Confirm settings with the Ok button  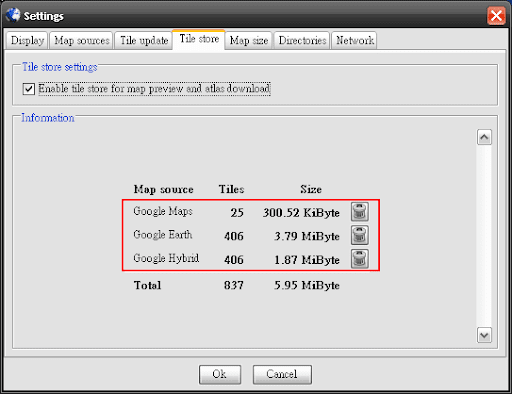click(x=220, y=374)
